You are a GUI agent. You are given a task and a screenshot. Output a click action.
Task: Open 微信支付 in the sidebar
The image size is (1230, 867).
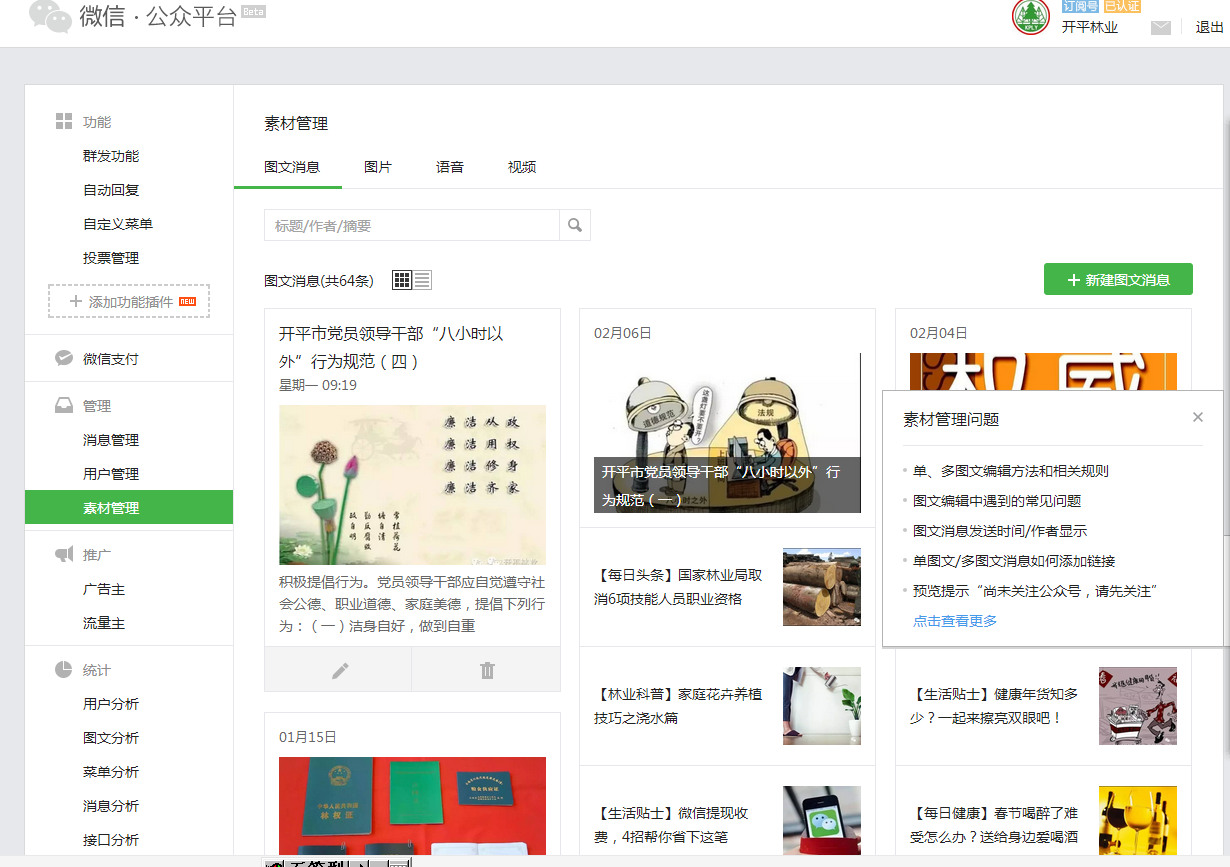tap(111, 359)
